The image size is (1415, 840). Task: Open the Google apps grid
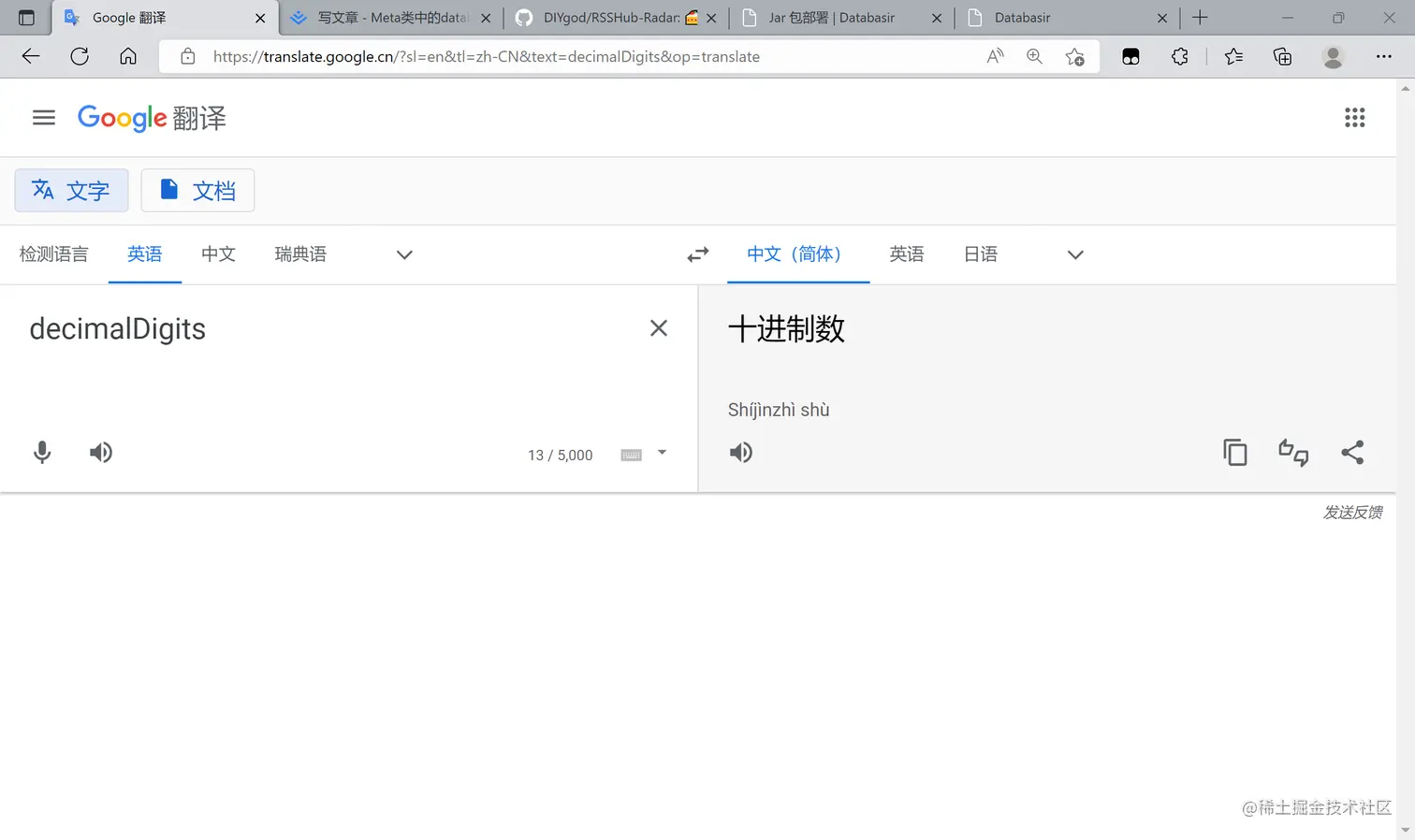tap(1354, 118)
